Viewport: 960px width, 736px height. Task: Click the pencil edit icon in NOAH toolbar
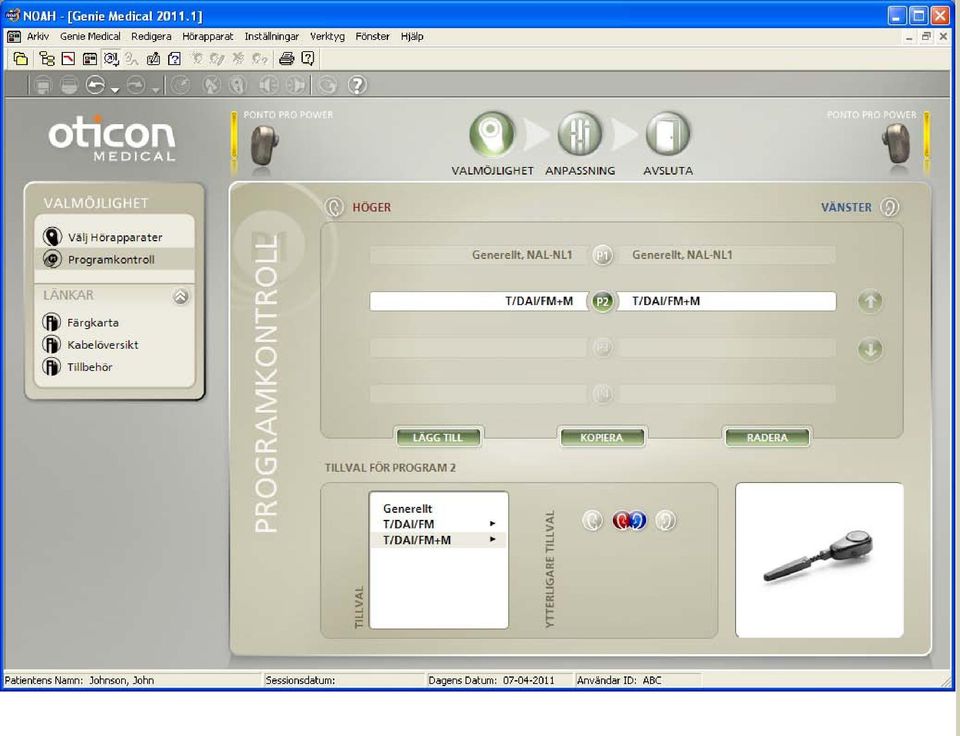[x=153, y=59]
